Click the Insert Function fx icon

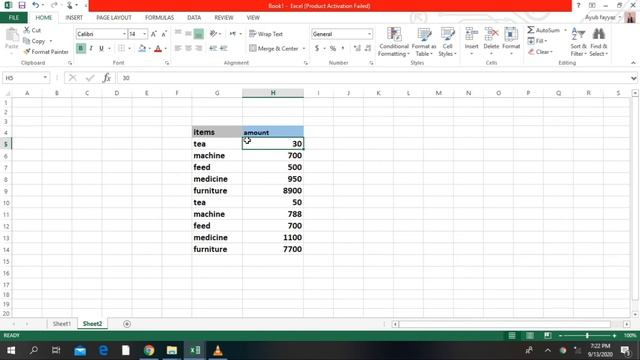pos(107,78)
